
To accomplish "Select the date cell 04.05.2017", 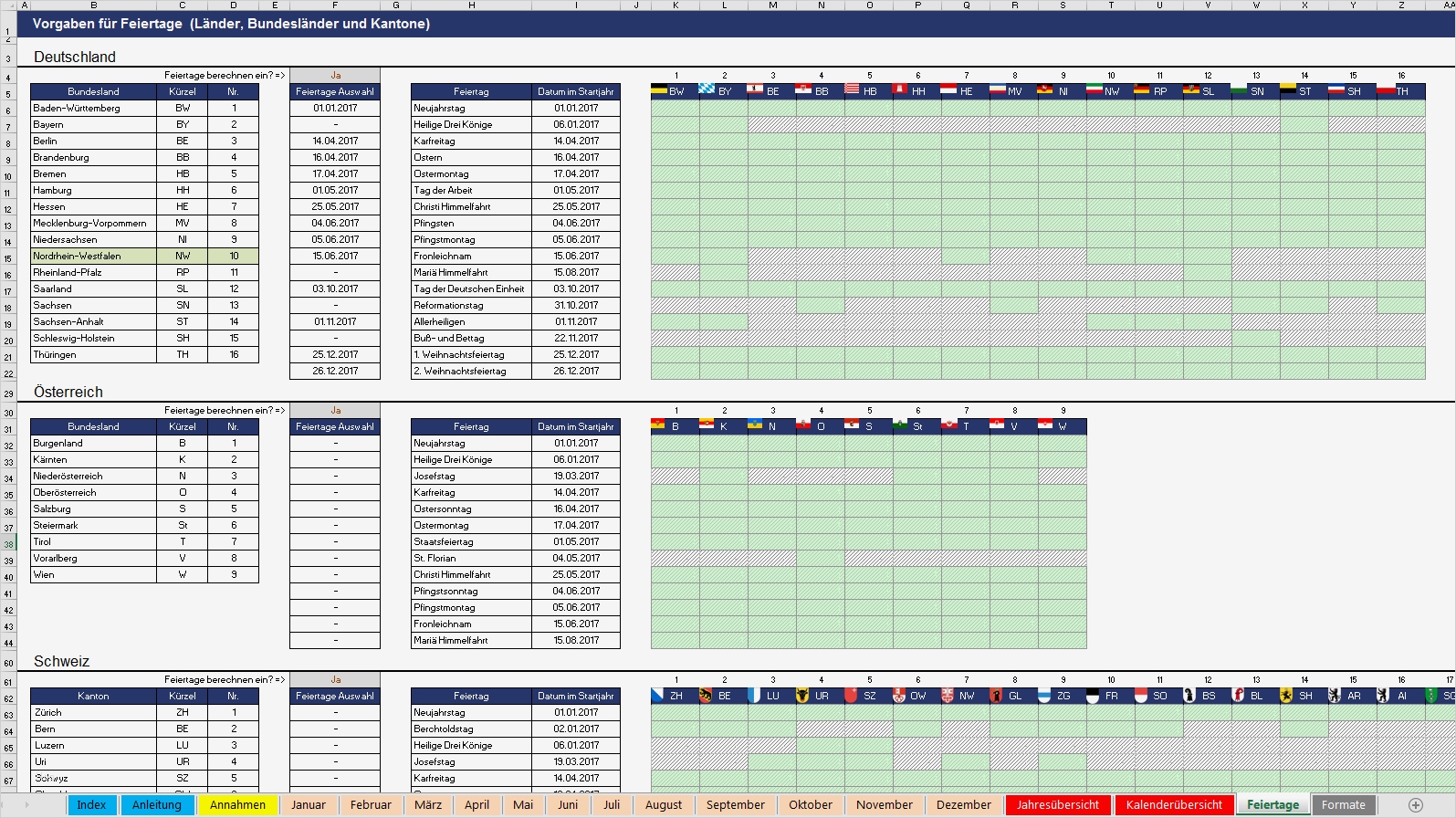I will pyautogui.click(x=576, y=558).
